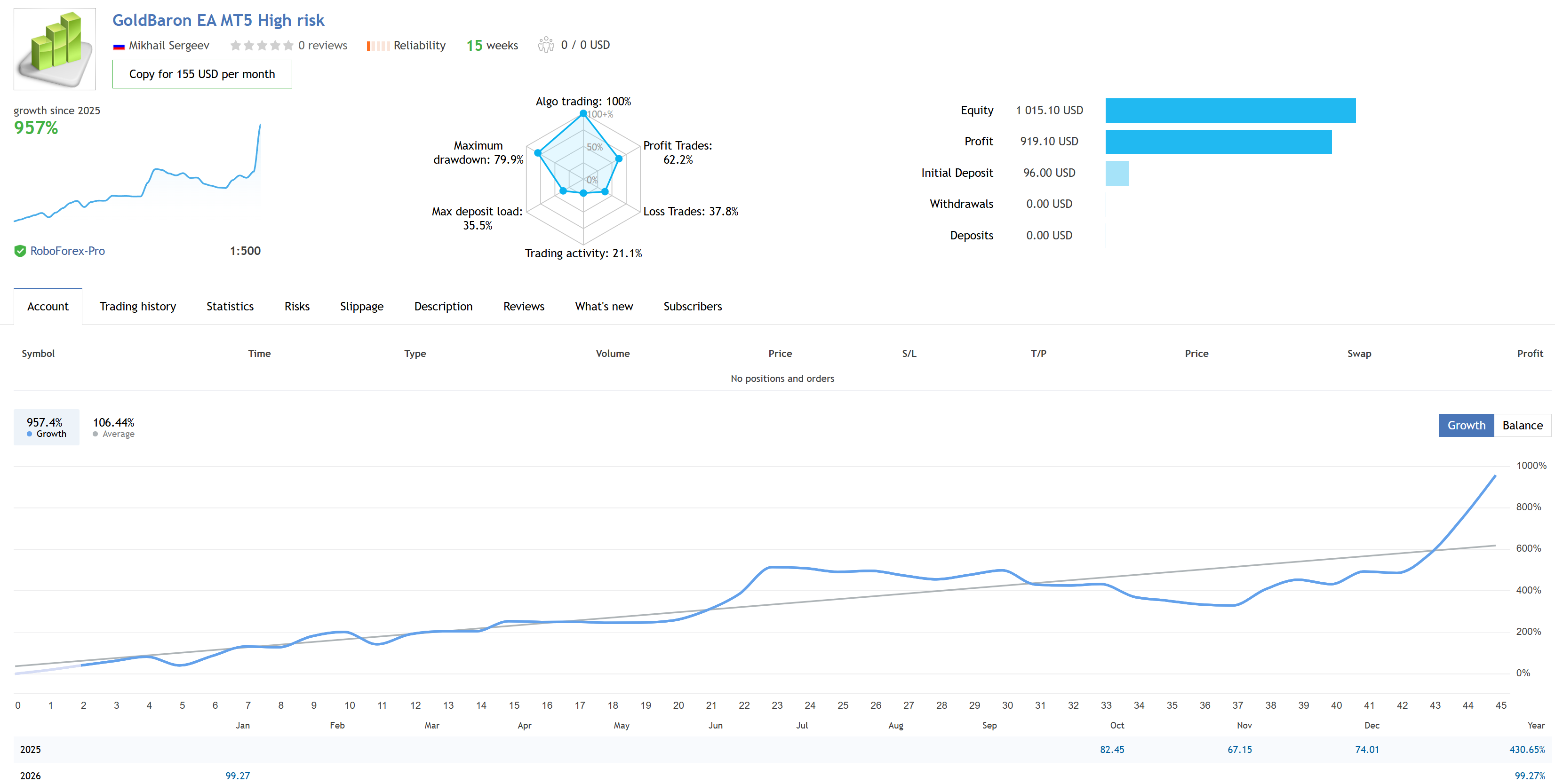Click Copy for 155 USD per month
Screen dimensions: 1555x784
coord(202,74)
